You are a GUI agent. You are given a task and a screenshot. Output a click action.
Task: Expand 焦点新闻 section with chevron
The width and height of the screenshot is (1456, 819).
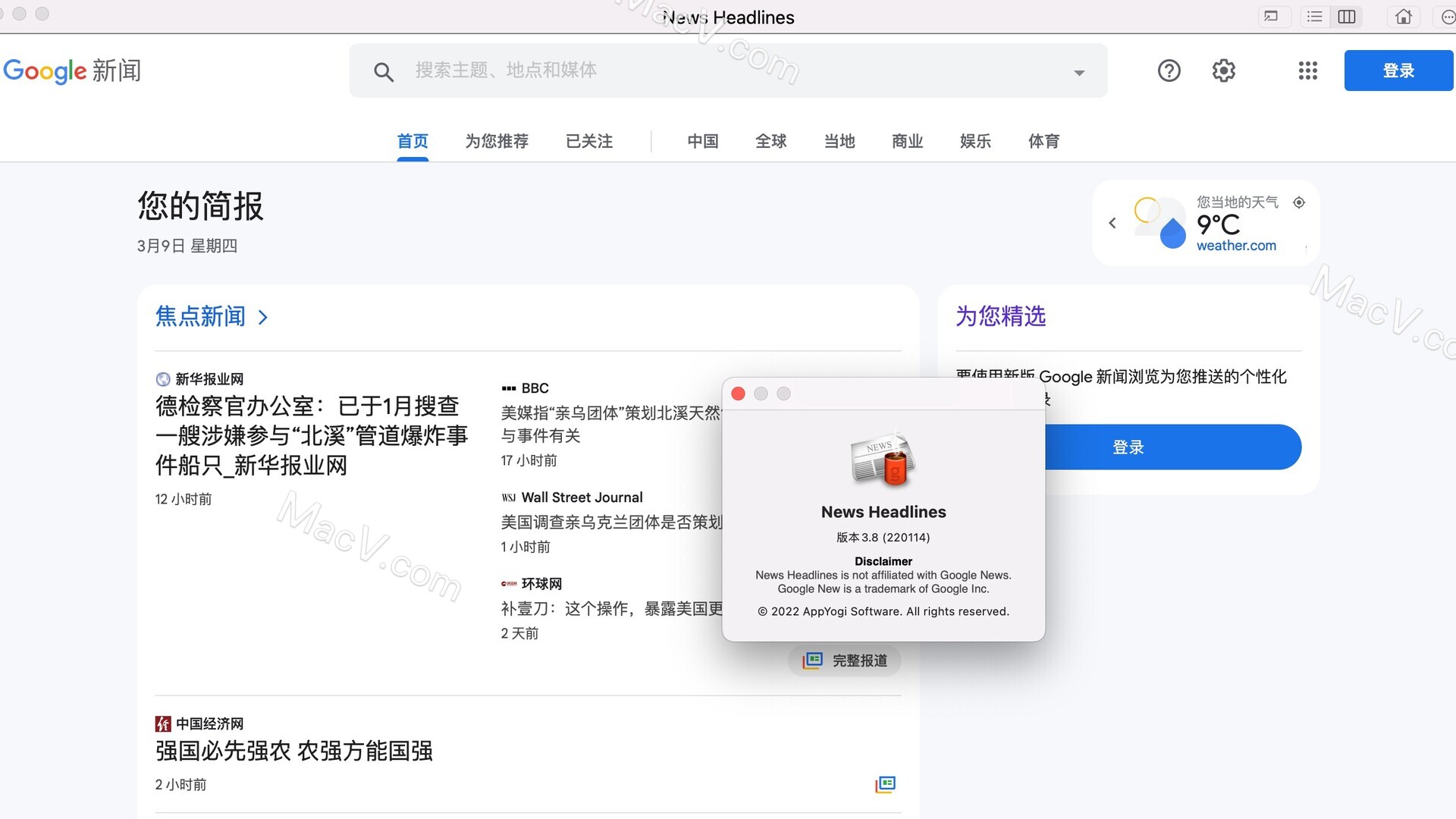(x=263, y=317)
